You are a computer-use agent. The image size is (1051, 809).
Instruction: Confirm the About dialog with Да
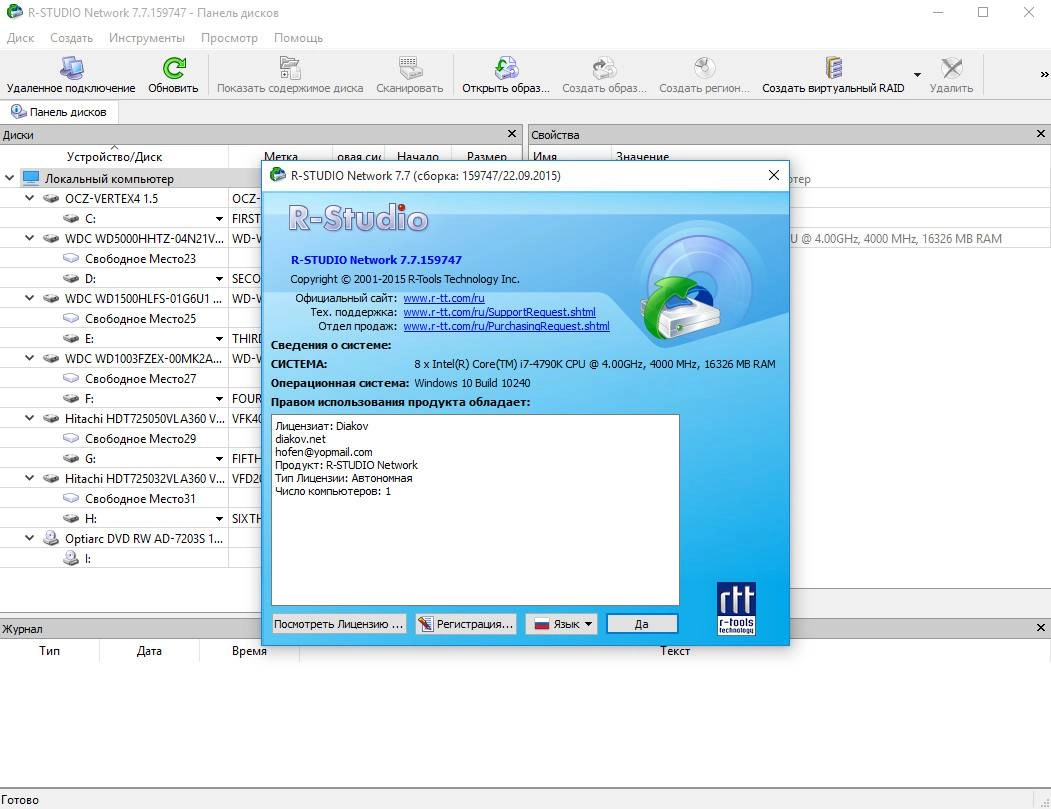pos(641,623)
